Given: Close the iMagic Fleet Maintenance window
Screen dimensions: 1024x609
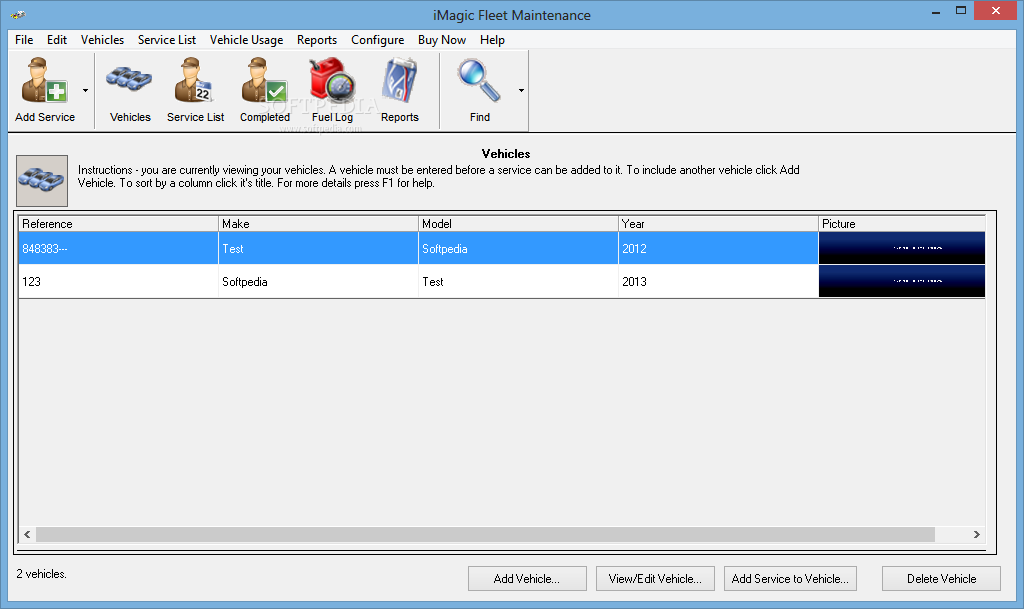Looking at the screenshot, I should 996,10.
